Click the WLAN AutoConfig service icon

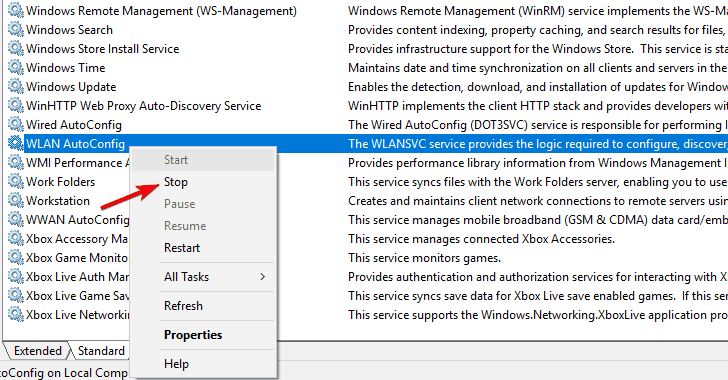16,144
